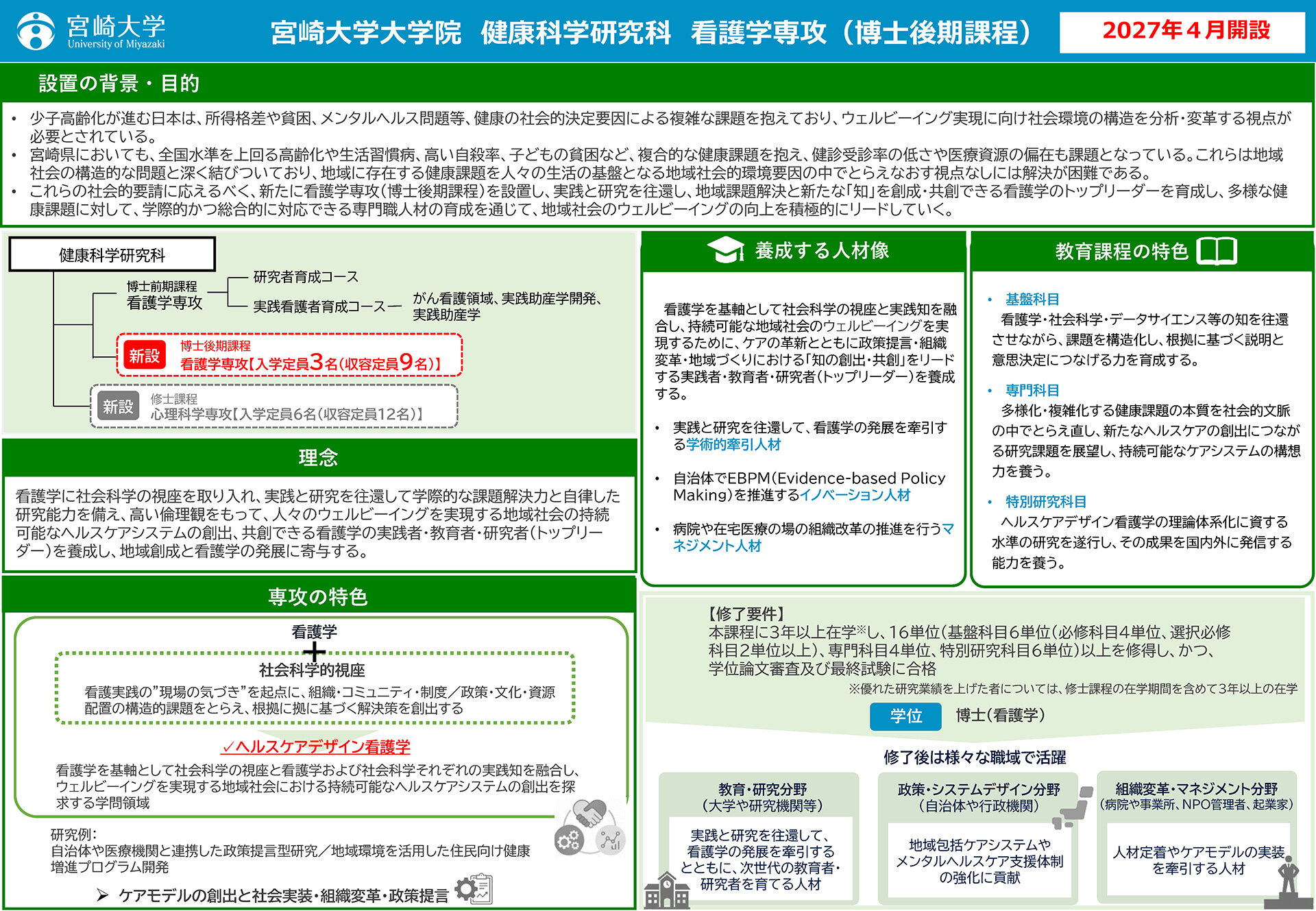Viewport: 1316px width, 911px height.
Task: Click the 組織変革・マネジメント分野 card title
Action: click(x=1197, y=789)
